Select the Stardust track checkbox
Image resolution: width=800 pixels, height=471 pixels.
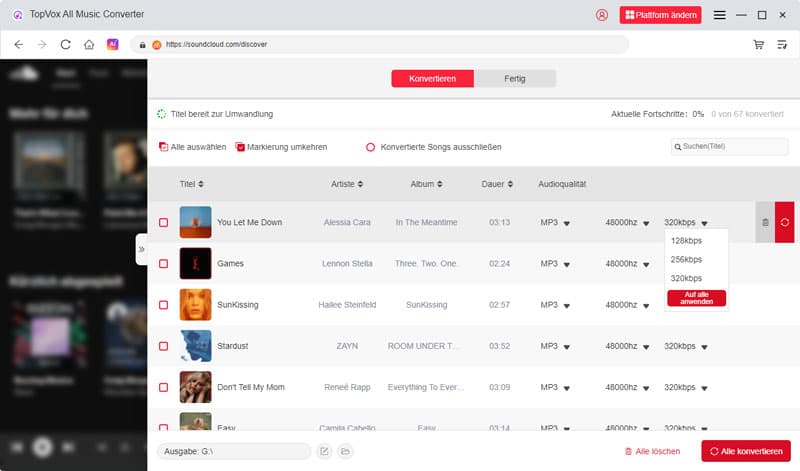[164, 346]
